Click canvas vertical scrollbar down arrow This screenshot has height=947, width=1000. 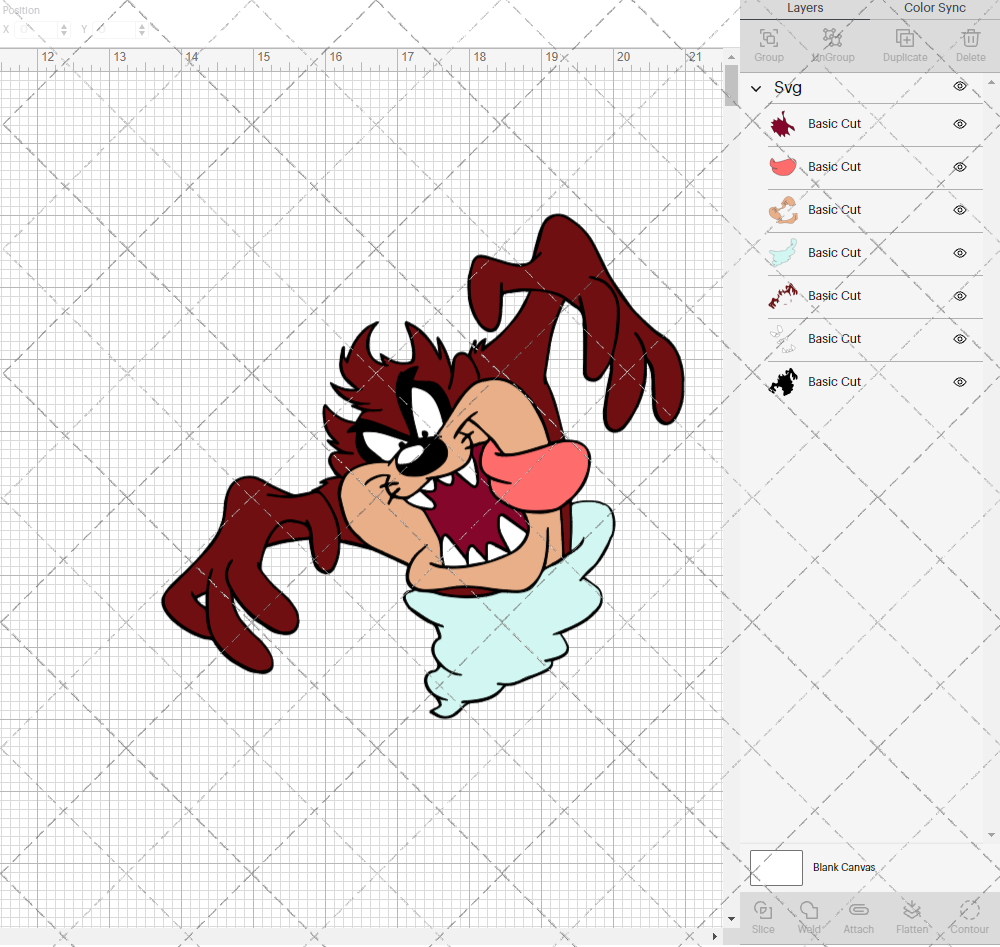pos(732,919)
